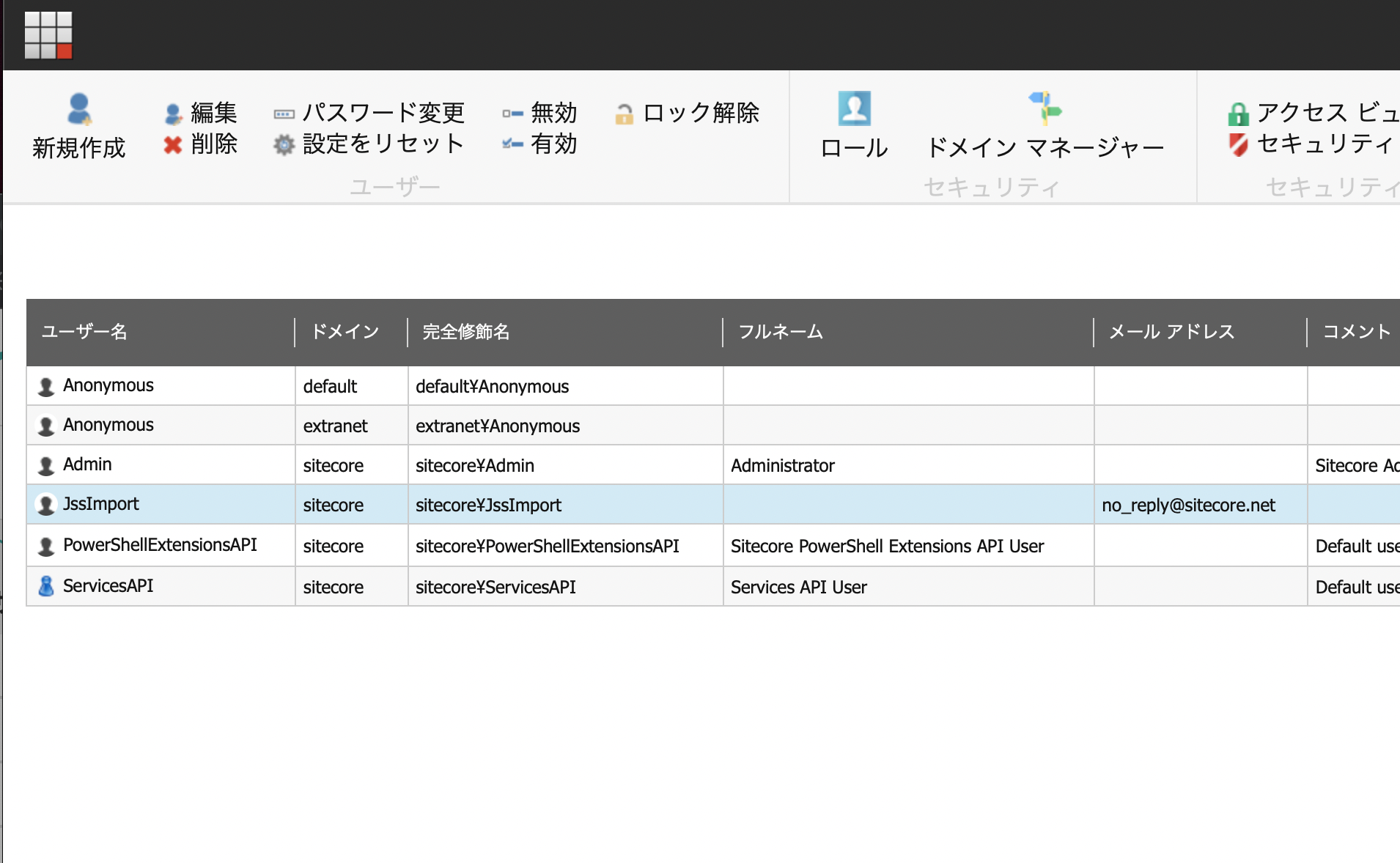
Task: Select the Anonymous user in default domain
Action: [x=108, y=385]
